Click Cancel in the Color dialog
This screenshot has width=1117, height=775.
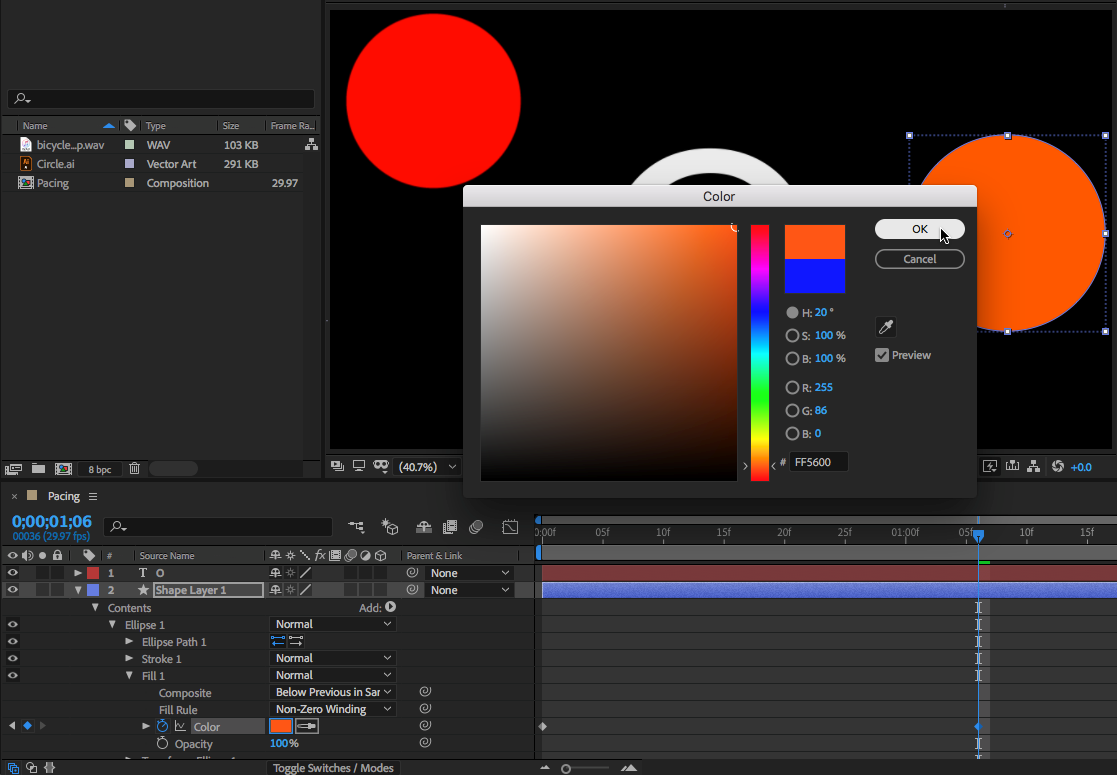click(919, 259)
